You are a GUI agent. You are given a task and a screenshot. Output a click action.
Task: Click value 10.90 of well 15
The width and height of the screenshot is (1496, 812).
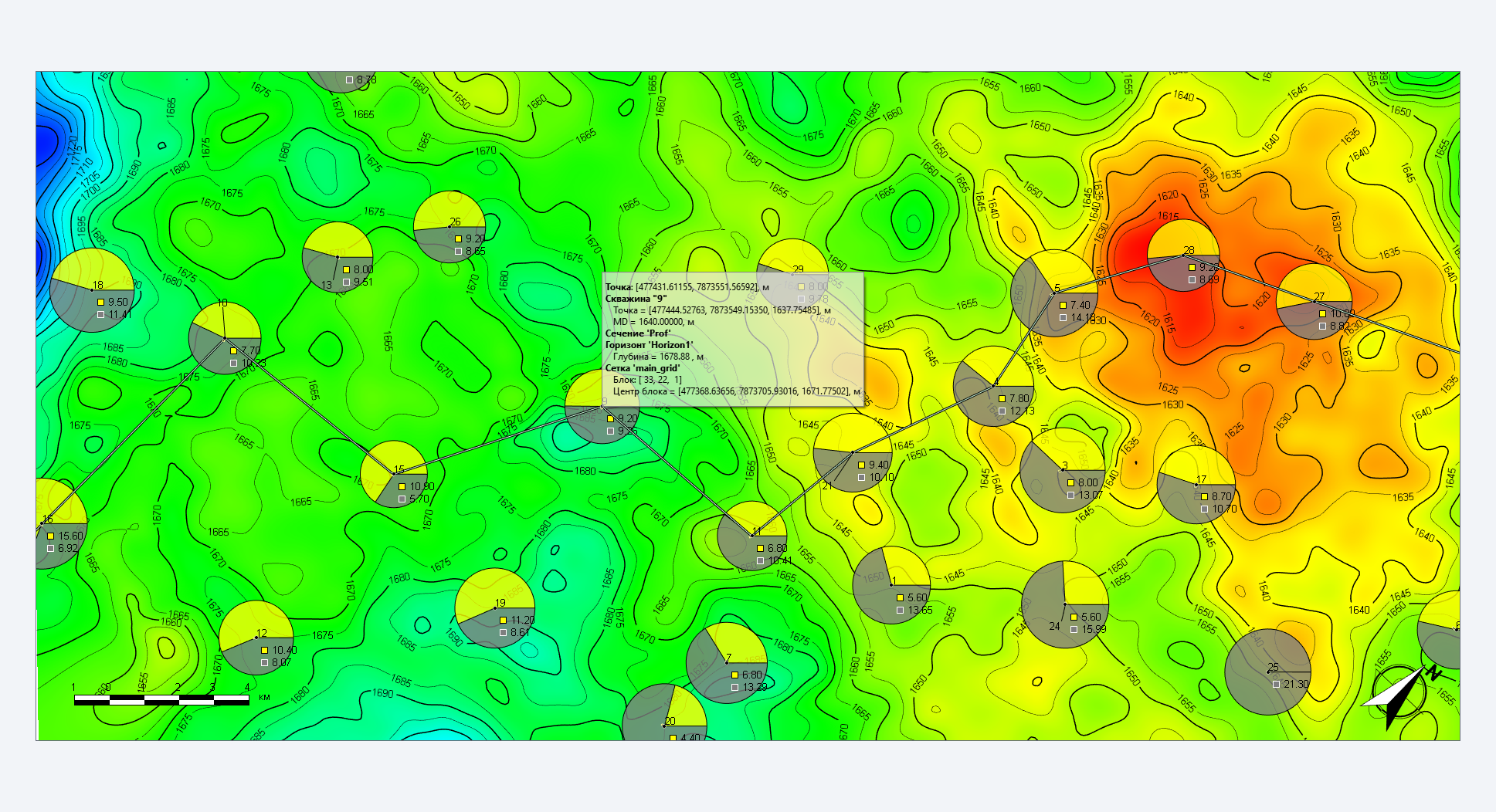tap(422, 486)
